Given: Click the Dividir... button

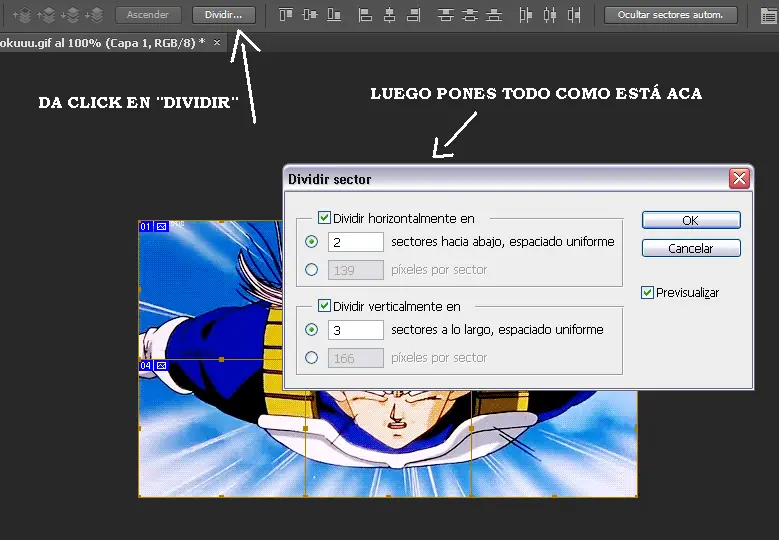Looking at the screenshot, I should (224, 15).
